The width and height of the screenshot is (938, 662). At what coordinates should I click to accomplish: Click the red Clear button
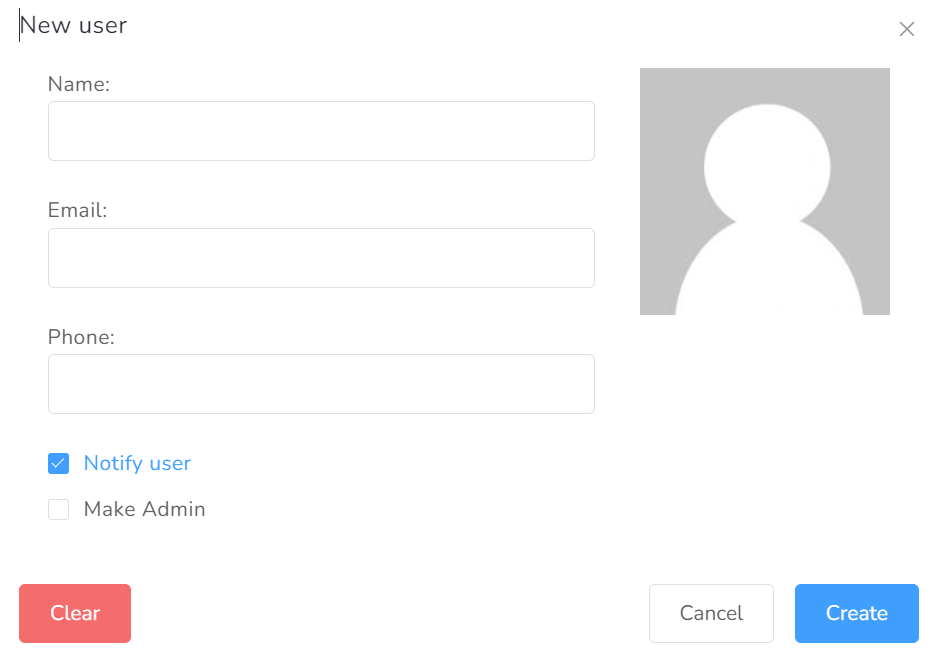point(75,614)
